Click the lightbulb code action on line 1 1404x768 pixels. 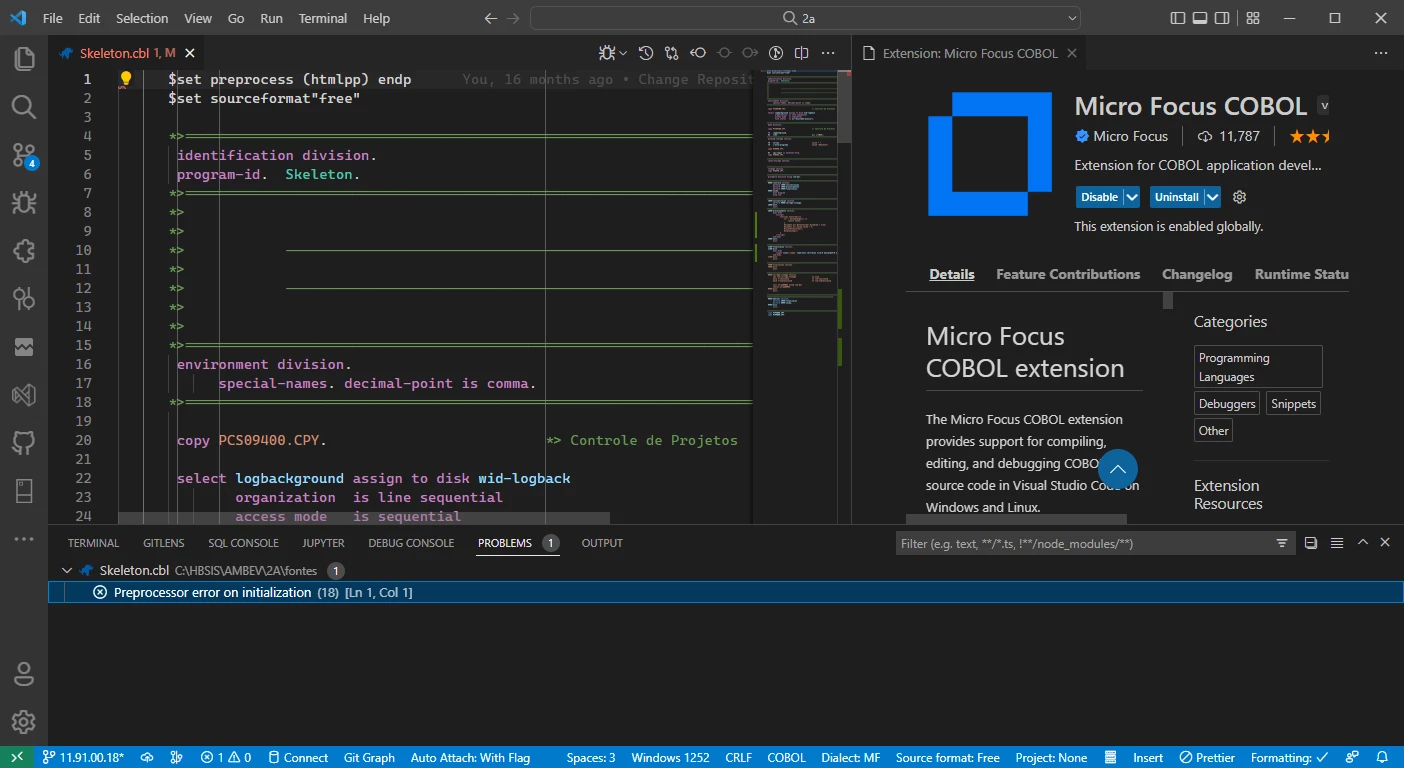tap(126, 78)
